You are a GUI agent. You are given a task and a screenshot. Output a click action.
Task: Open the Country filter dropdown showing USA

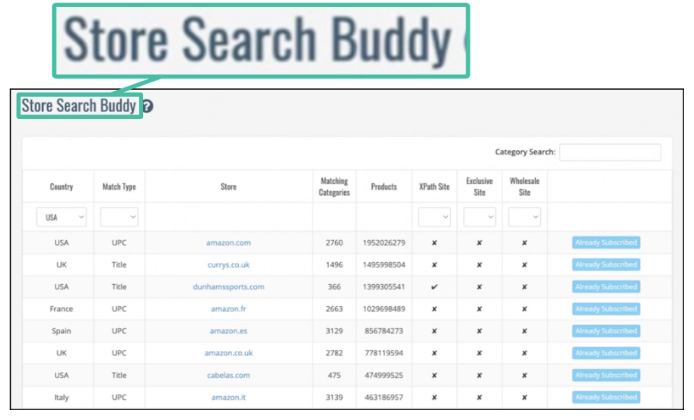(62, 217)
